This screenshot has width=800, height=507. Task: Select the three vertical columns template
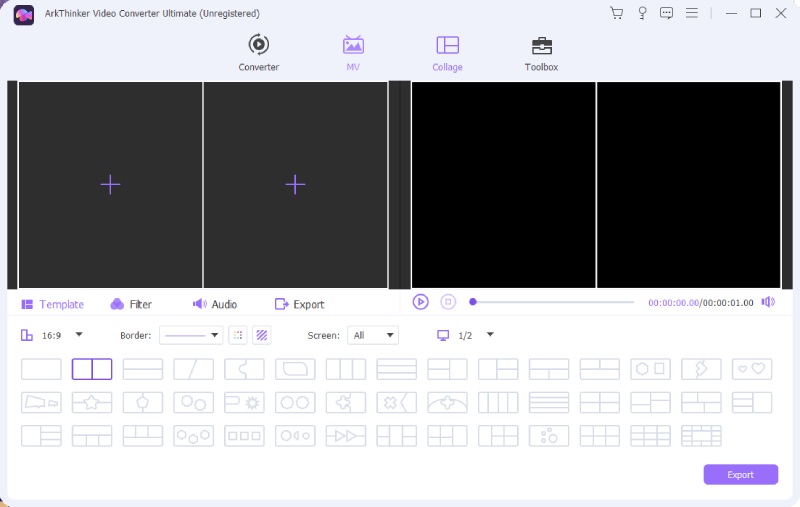[346, 369]
